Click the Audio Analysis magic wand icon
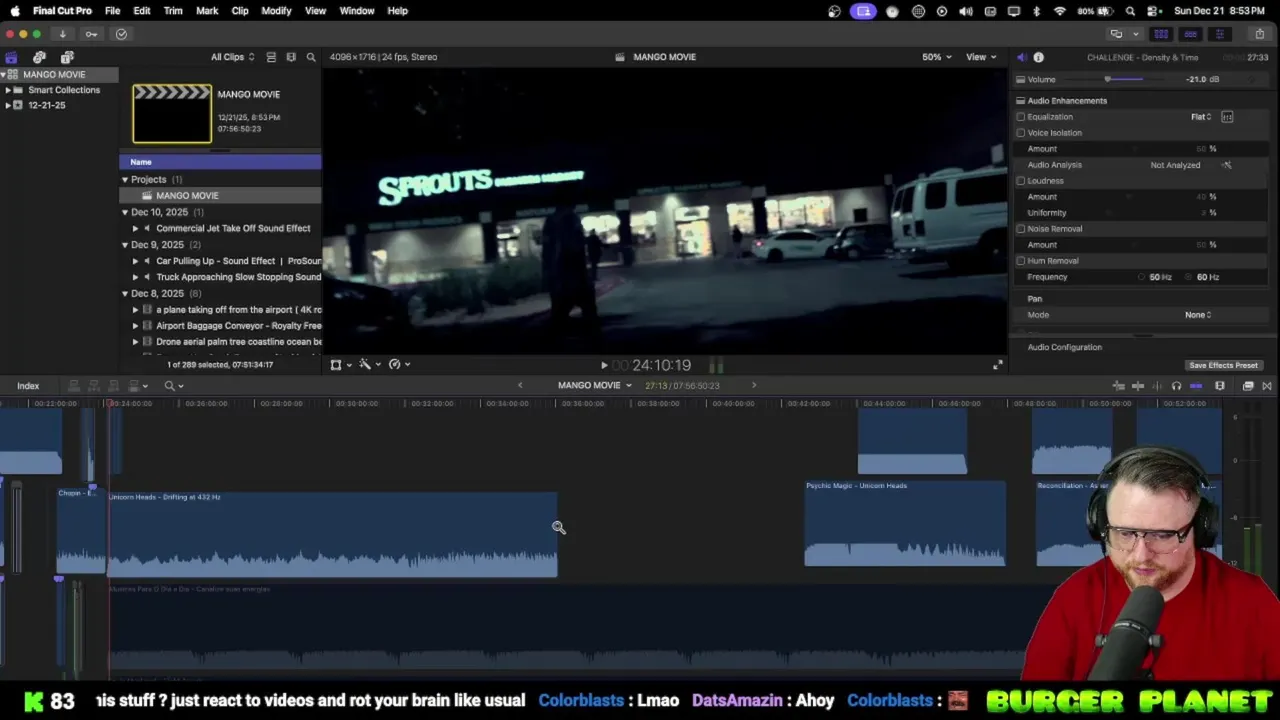Viewport: 1280px width, 720px height. [x=1227, y=165]
